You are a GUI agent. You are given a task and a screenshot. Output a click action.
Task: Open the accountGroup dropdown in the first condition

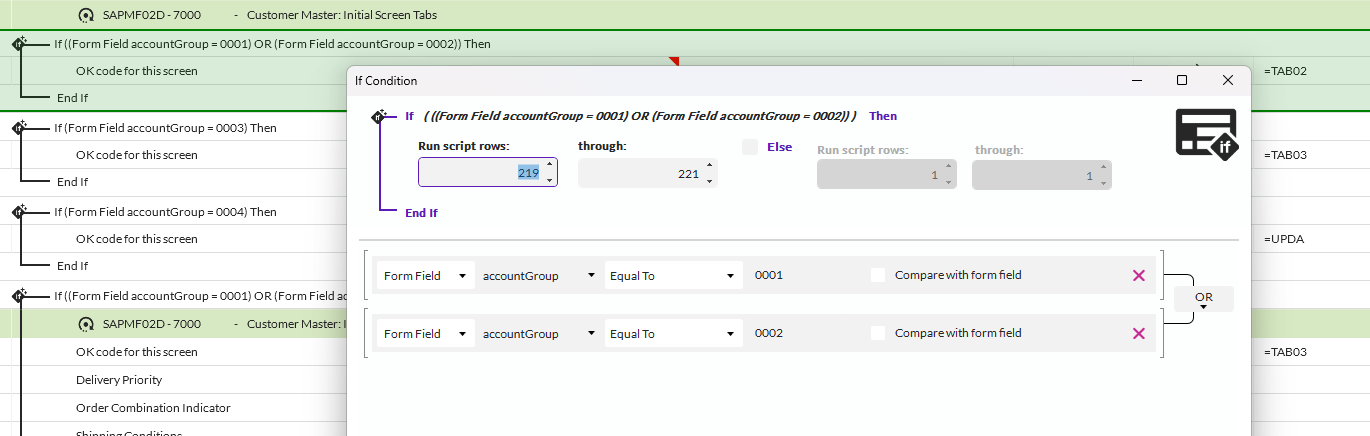click(x=538, y=275)
